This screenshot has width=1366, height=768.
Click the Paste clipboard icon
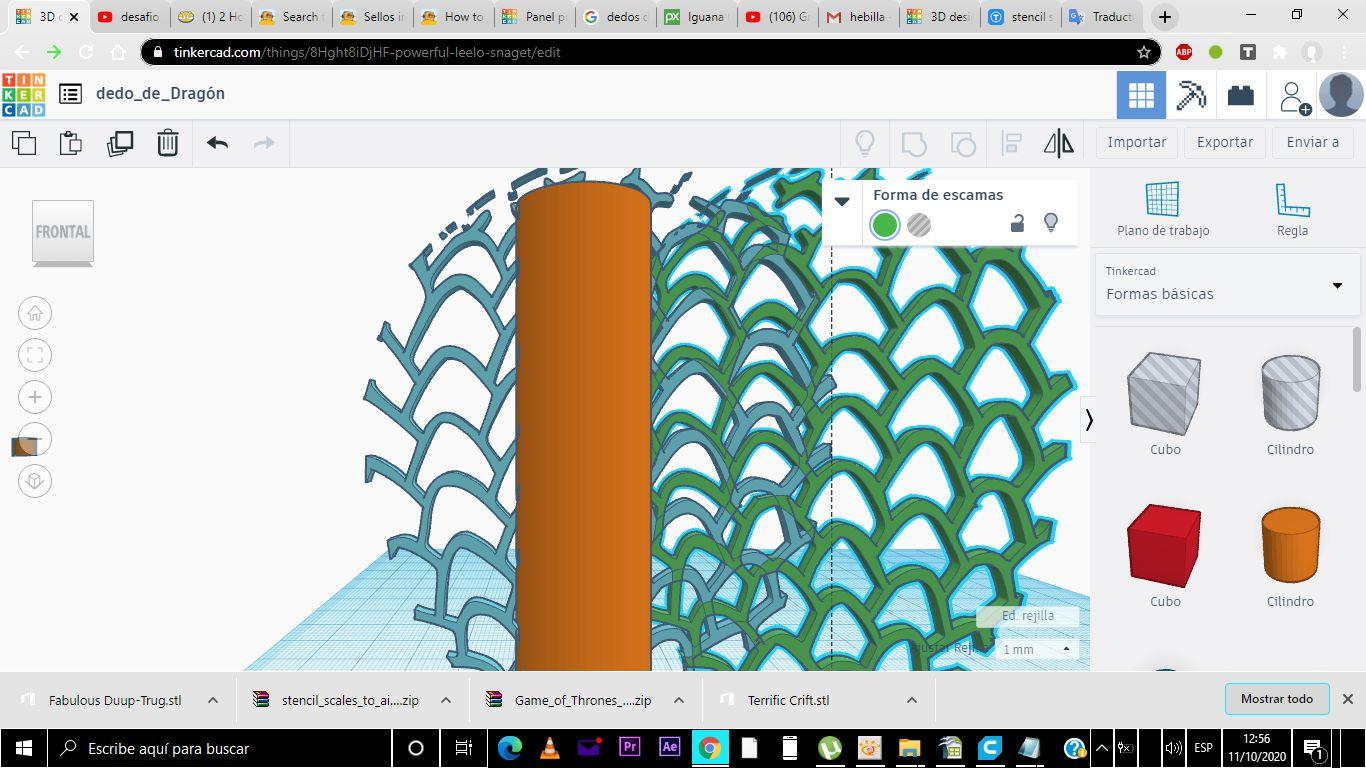pos(71,143)
